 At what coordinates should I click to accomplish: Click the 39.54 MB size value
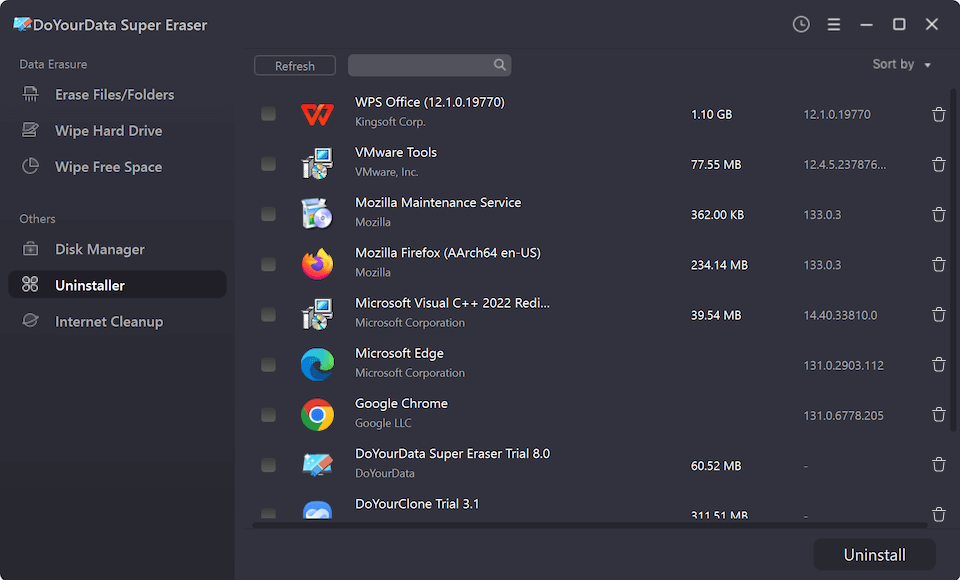click(x=716, y=315)
